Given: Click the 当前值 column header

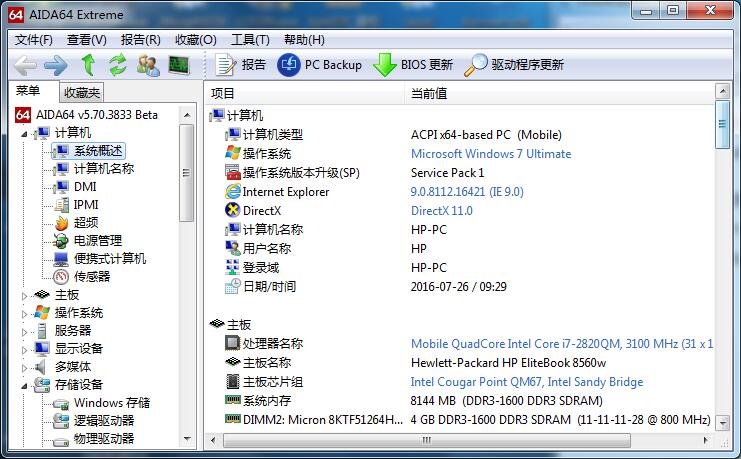Looking at the screenshot, I should [x=429, y=93].
